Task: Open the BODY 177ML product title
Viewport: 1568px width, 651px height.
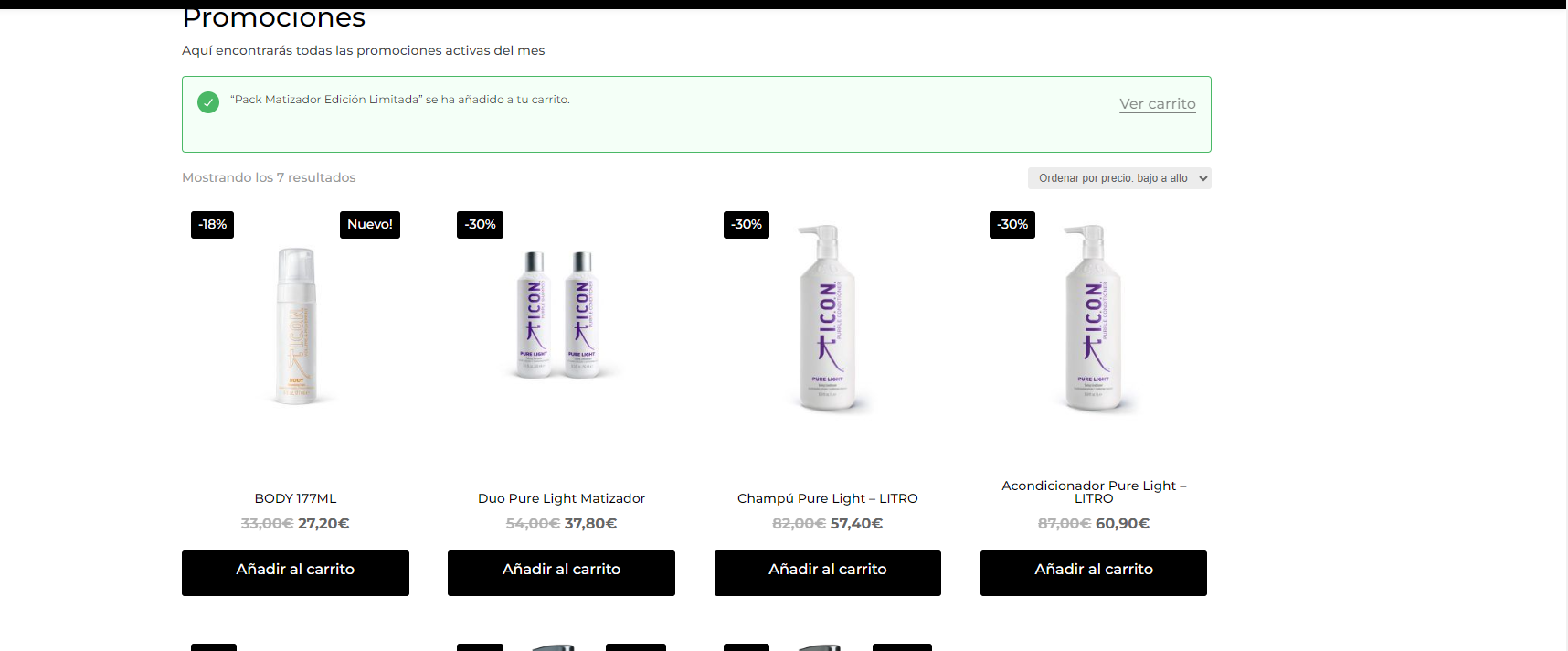Action: (295, 498)
